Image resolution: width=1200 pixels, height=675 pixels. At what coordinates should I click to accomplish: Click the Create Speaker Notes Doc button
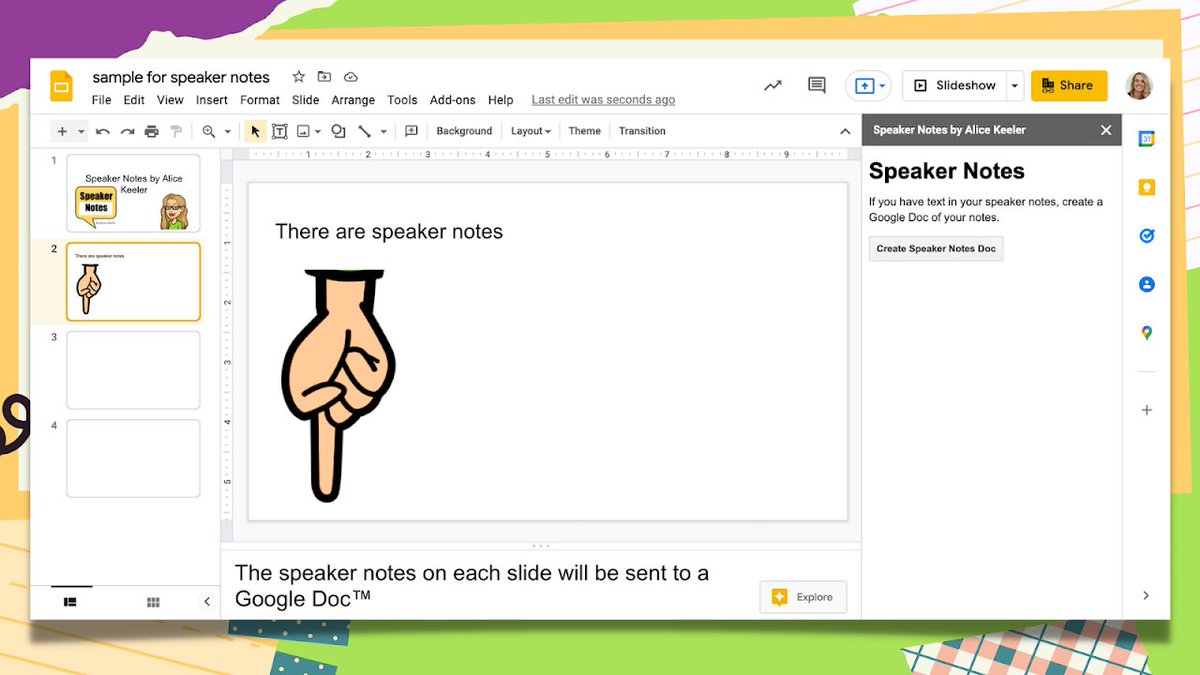click(x=935, y=248)
